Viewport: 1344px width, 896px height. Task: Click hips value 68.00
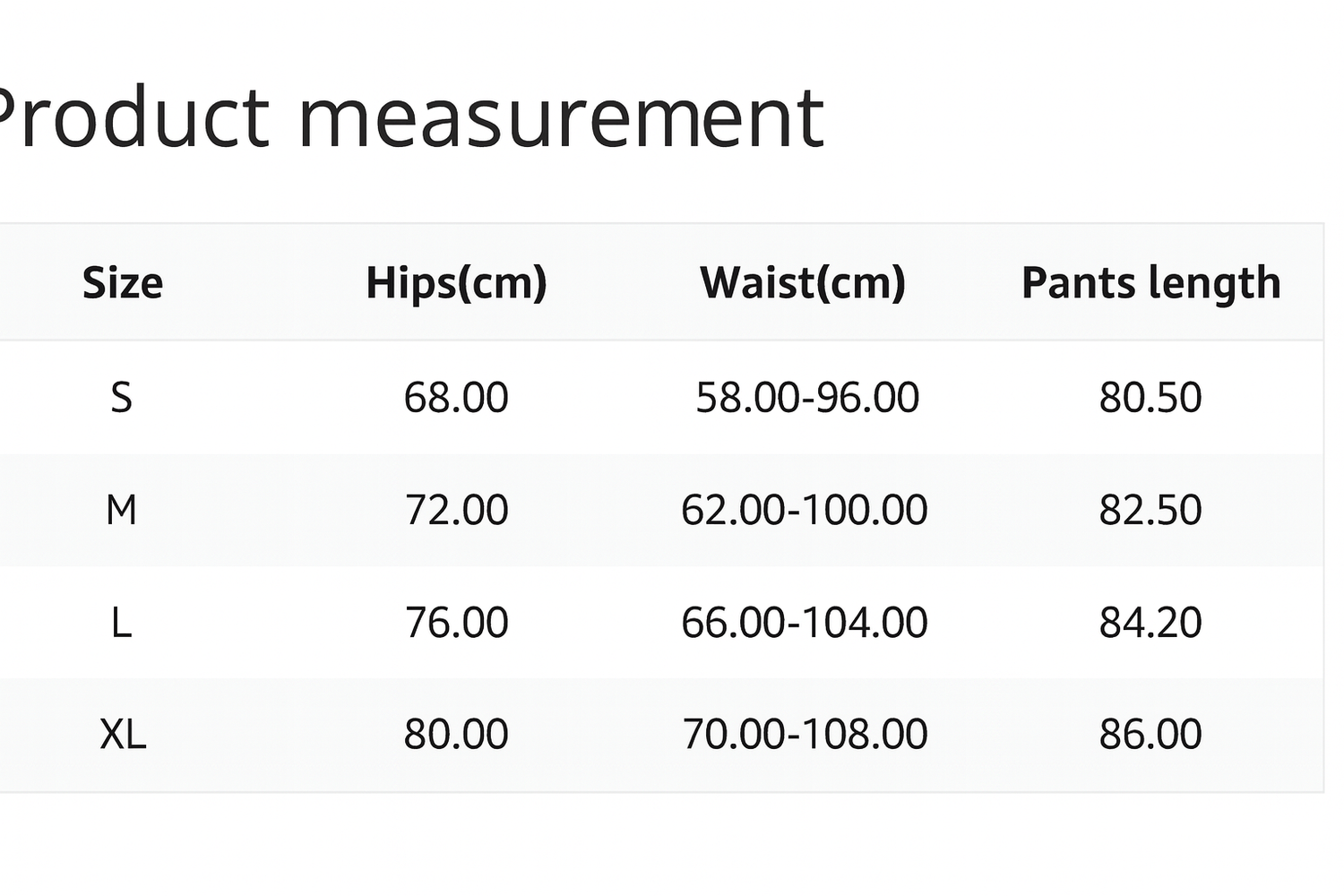click(x=456, y=398)
